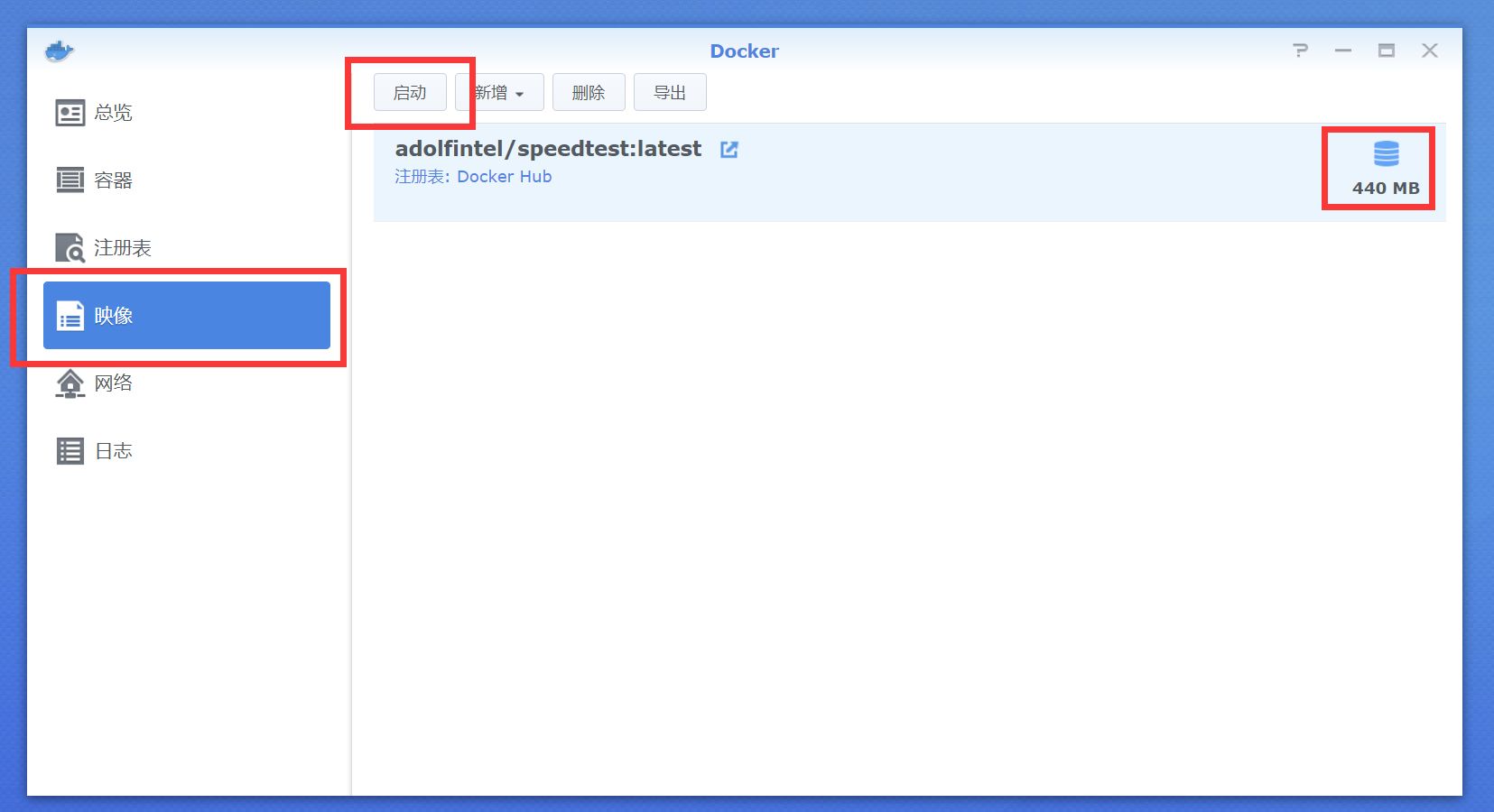Screen dimensions: 1494x812
Task: Click the 网络 network house icon
Action: (70, 383)
